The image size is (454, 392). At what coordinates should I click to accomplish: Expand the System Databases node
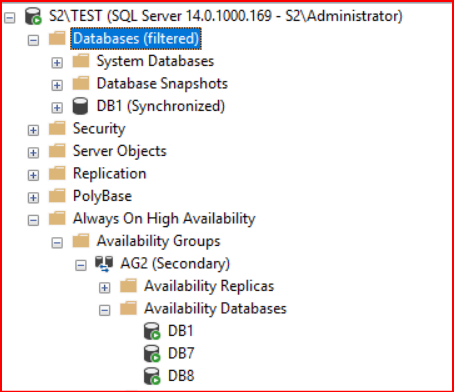[x=57, y=62]
